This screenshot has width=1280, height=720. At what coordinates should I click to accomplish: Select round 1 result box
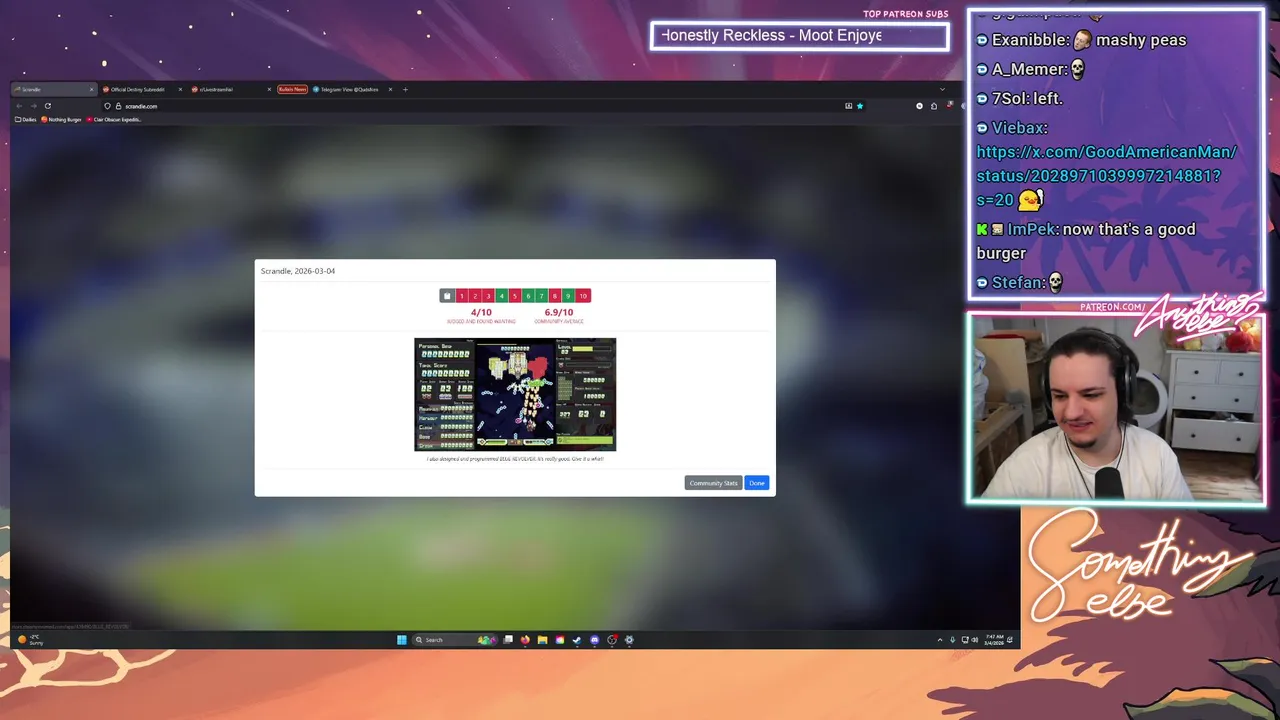point(461,295)
